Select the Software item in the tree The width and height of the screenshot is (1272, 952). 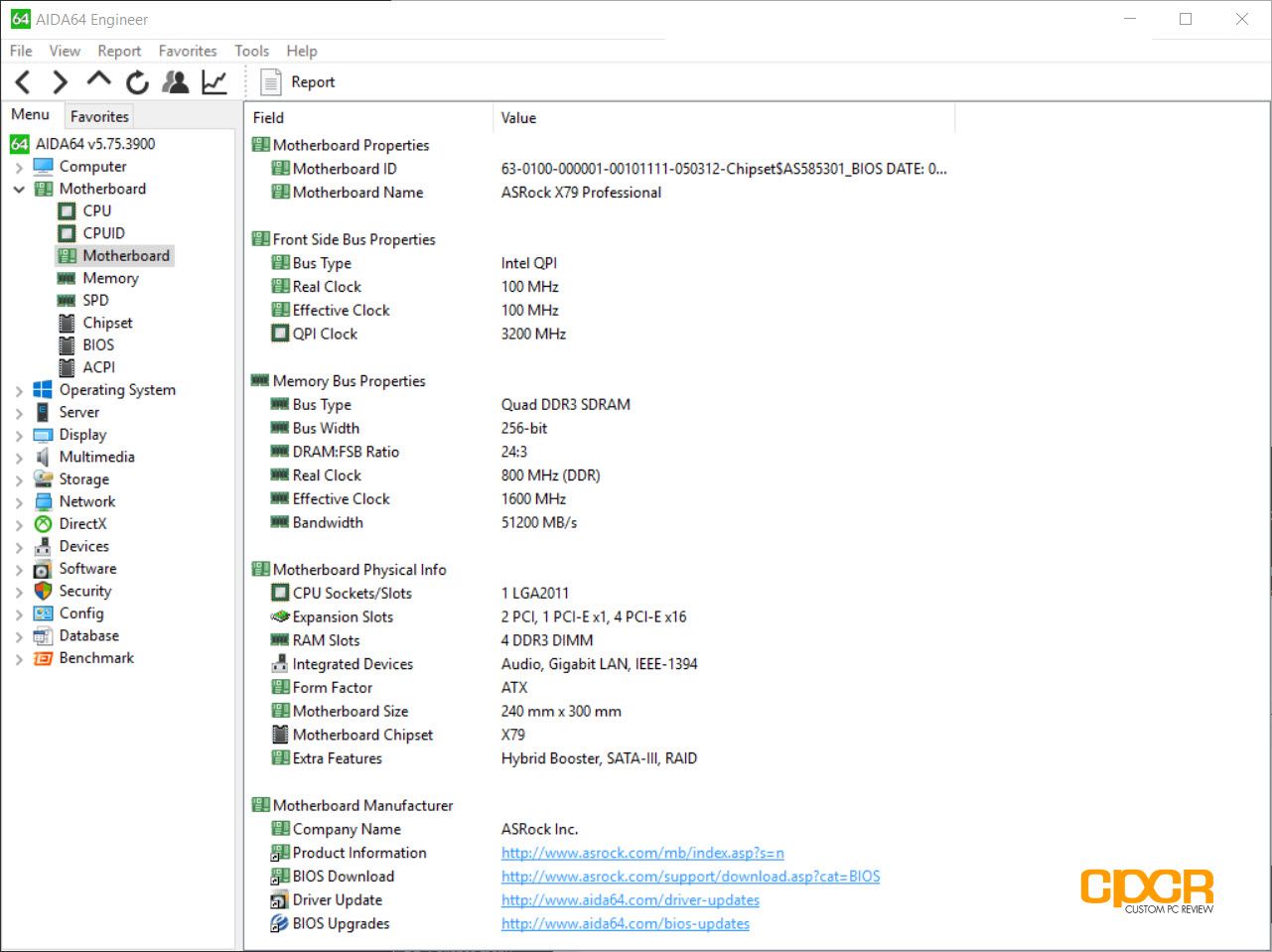(87, 569)
